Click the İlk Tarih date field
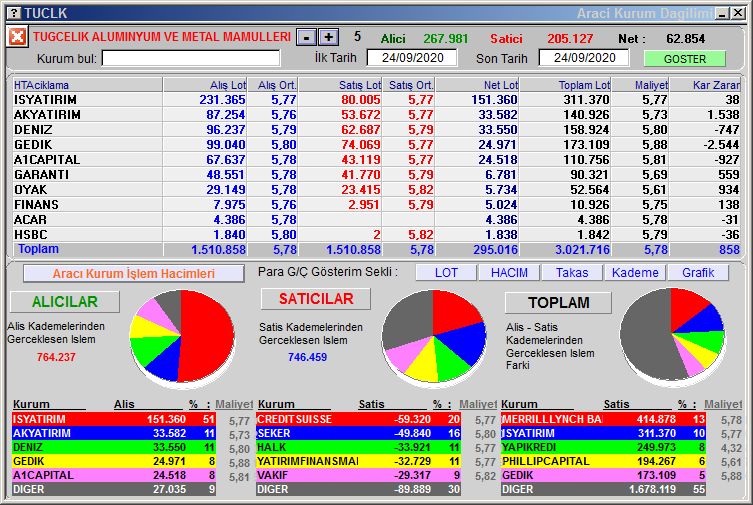753x505 pixels. [x=412, y=58]
